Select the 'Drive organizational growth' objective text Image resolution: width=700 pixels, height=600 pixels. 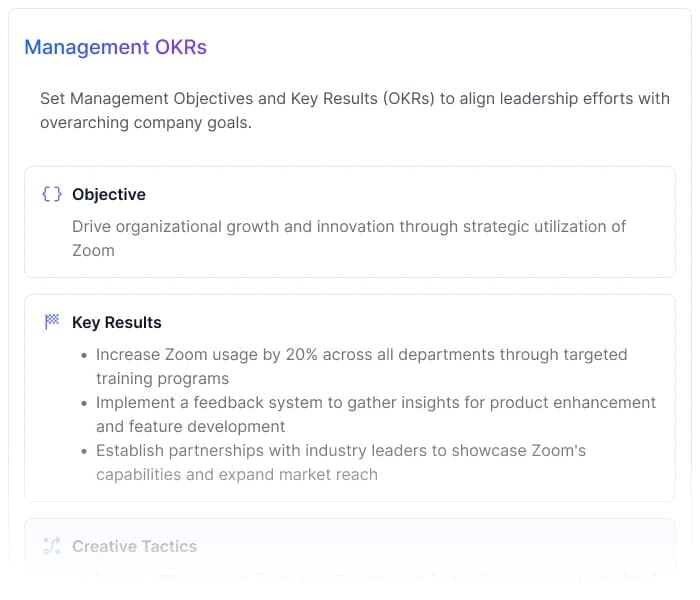pyautogui.click(x=349, y=226)
